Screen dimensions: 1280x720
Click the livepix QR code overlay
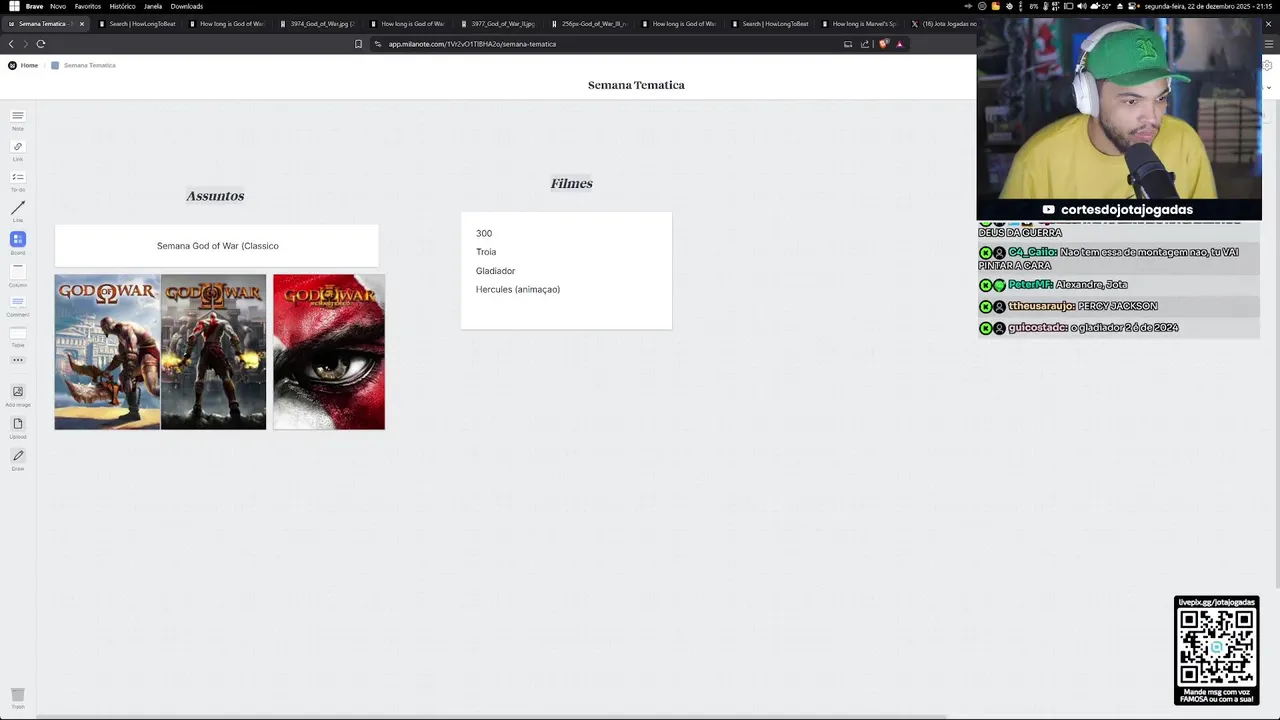[x=1216, y=650]
